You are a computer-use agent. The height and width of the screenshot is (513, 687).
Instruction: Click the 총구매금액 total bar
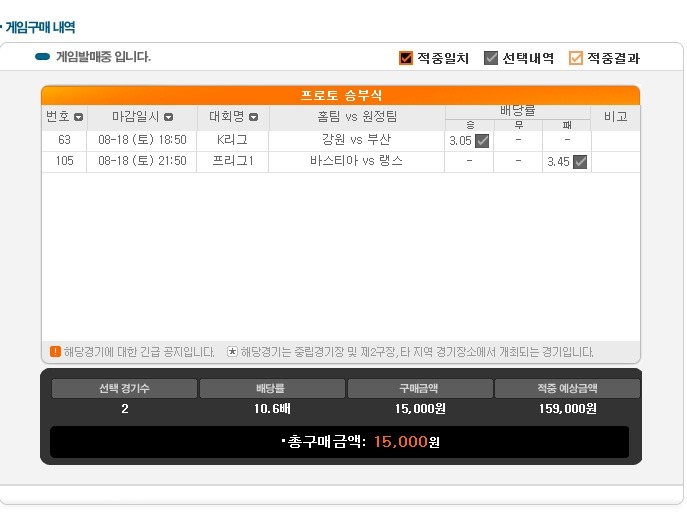pos(340,442)
